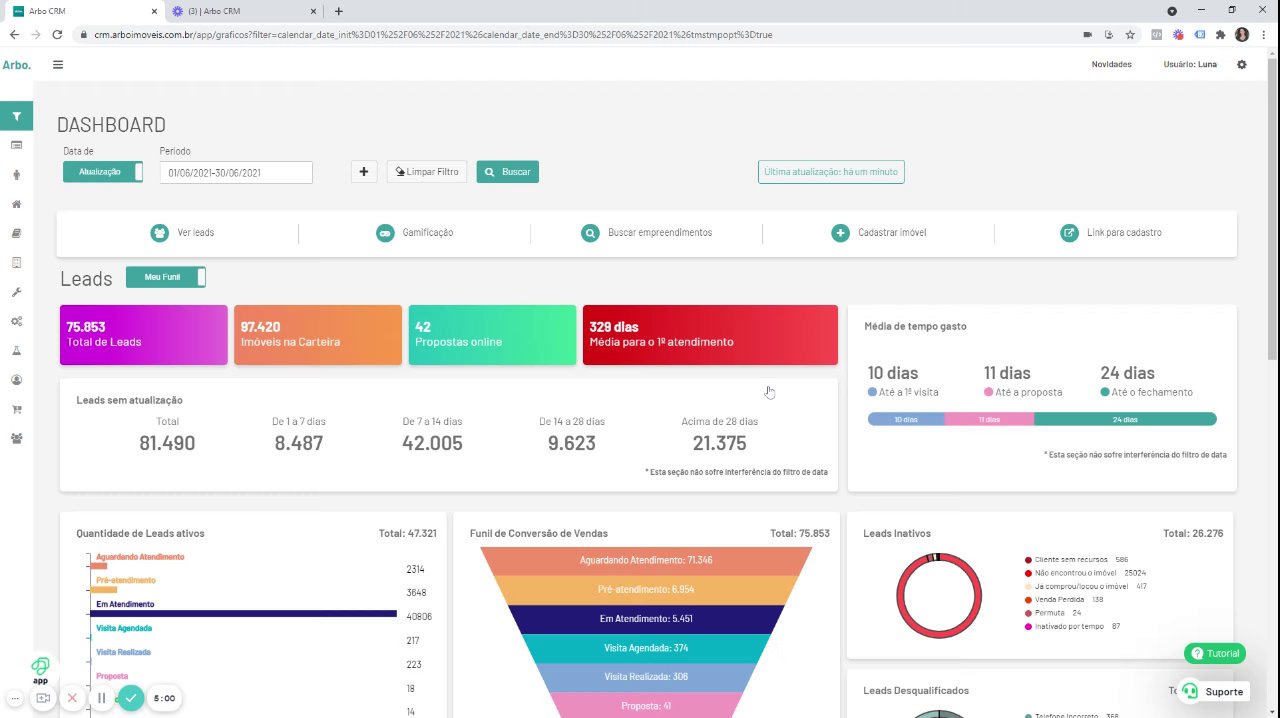This screenshot has width=1280, height=718.
Task: Open the gears icon in left sidebar
Action: 16,321
